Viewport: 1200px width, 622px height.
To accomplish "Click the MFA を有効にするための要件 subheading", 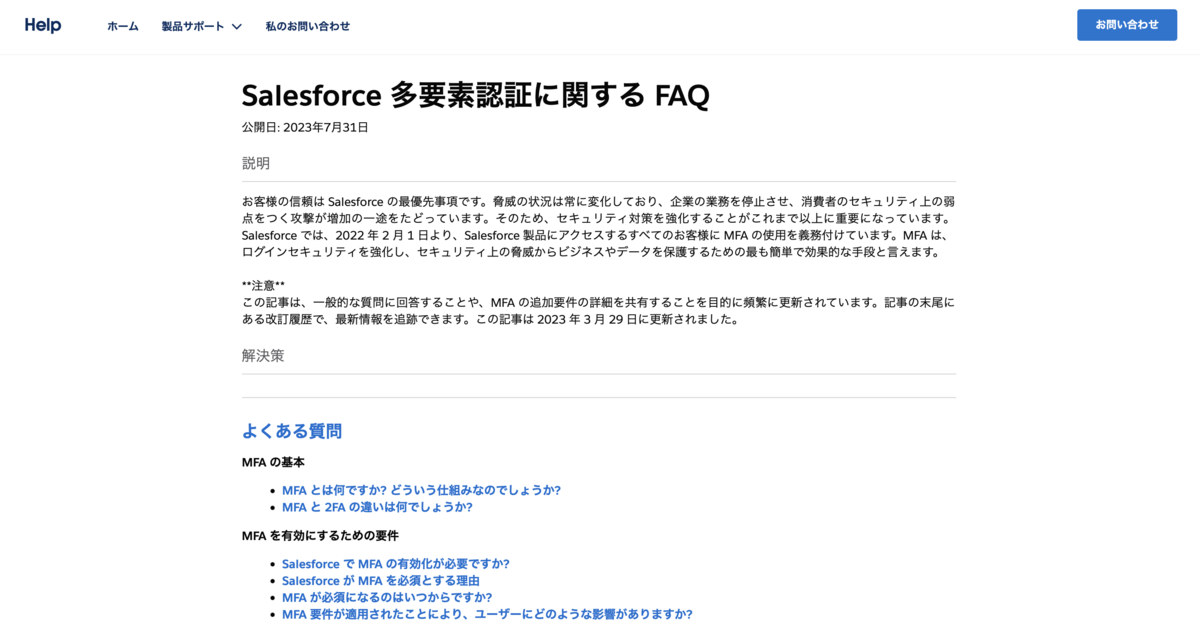I will 320,536.
